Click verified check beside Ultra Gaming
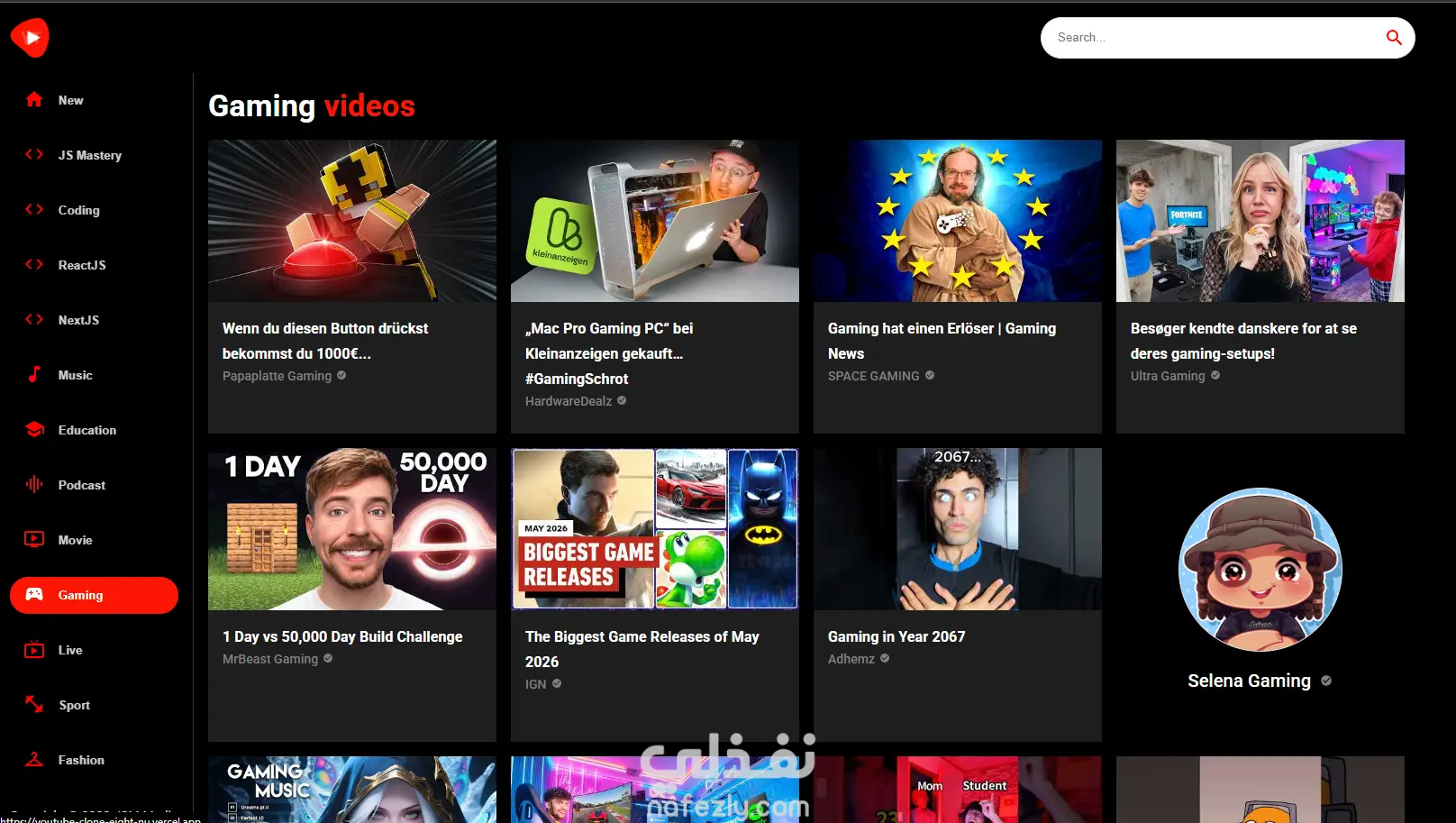The image size is (1456, 823). point(1215,376)
